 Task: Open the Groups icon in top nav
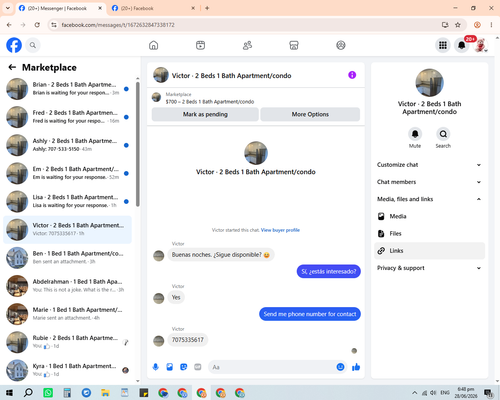click(341, 45)
